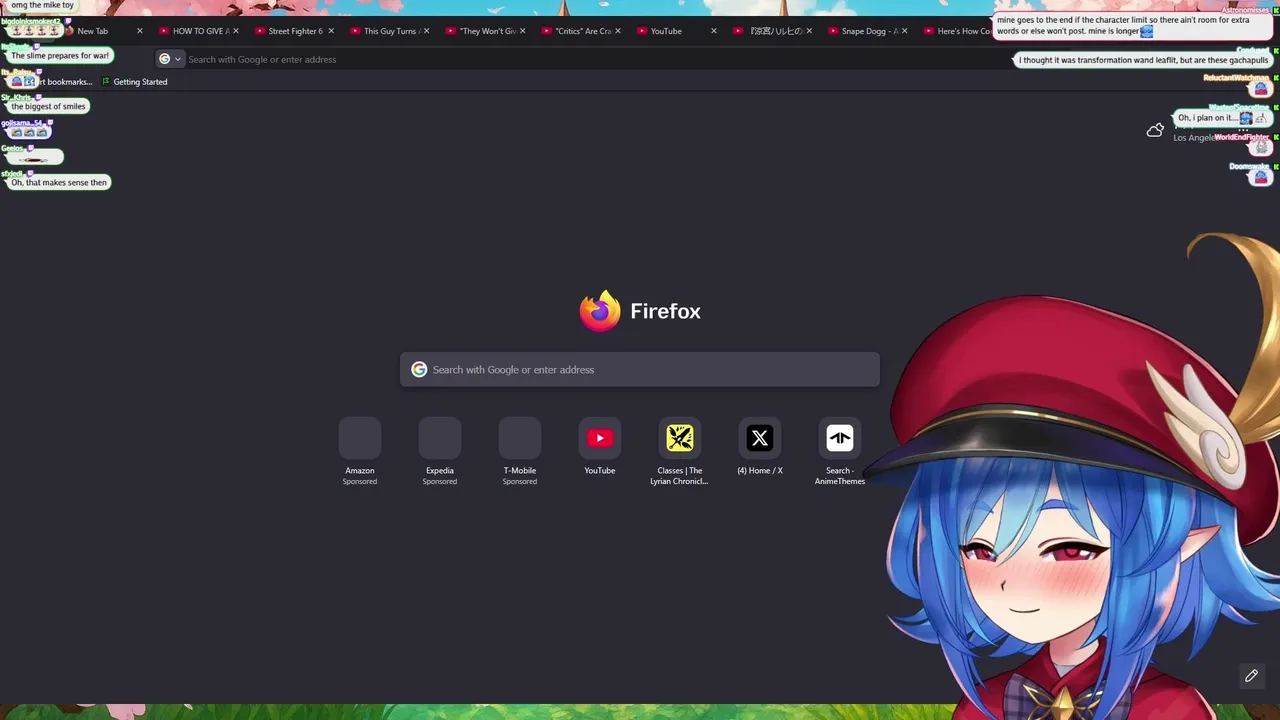Close the YouTube browser tab
Image resolution: width=1280 pixels, height=720 pixels.
pos(713,31)
